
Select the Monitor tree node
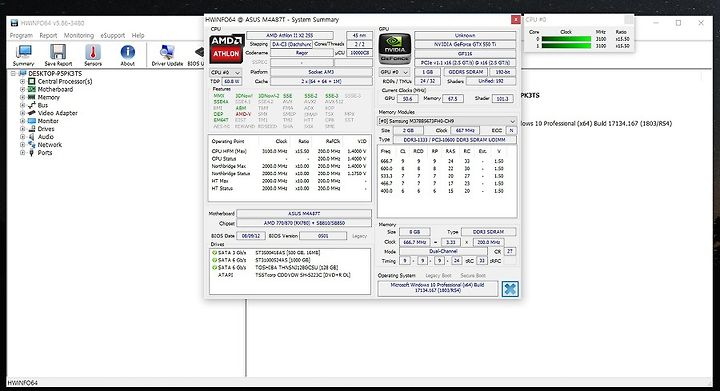click(x=48, y=121)
